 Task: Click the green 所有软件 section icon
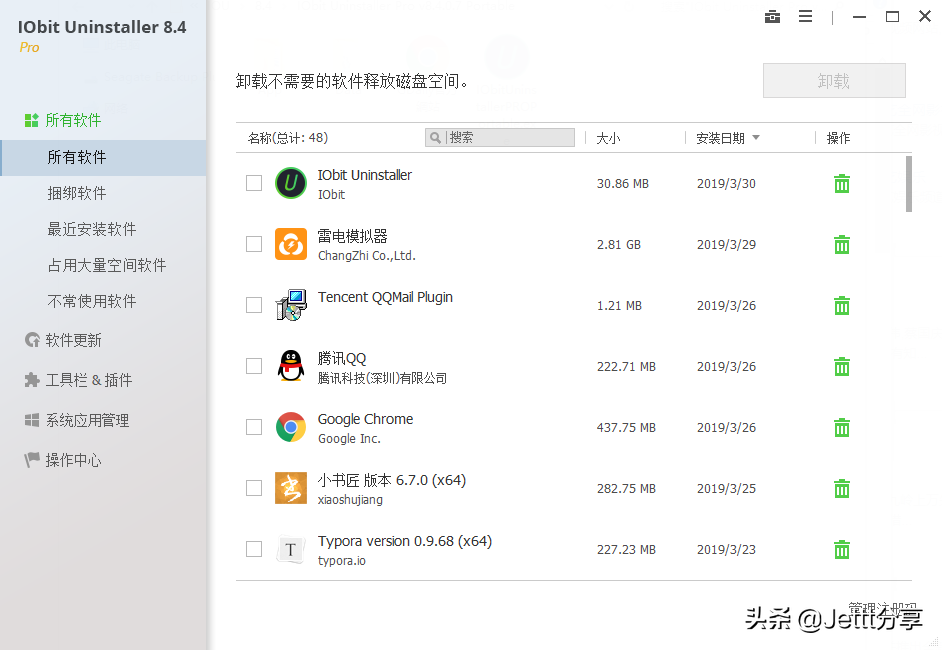31,120
